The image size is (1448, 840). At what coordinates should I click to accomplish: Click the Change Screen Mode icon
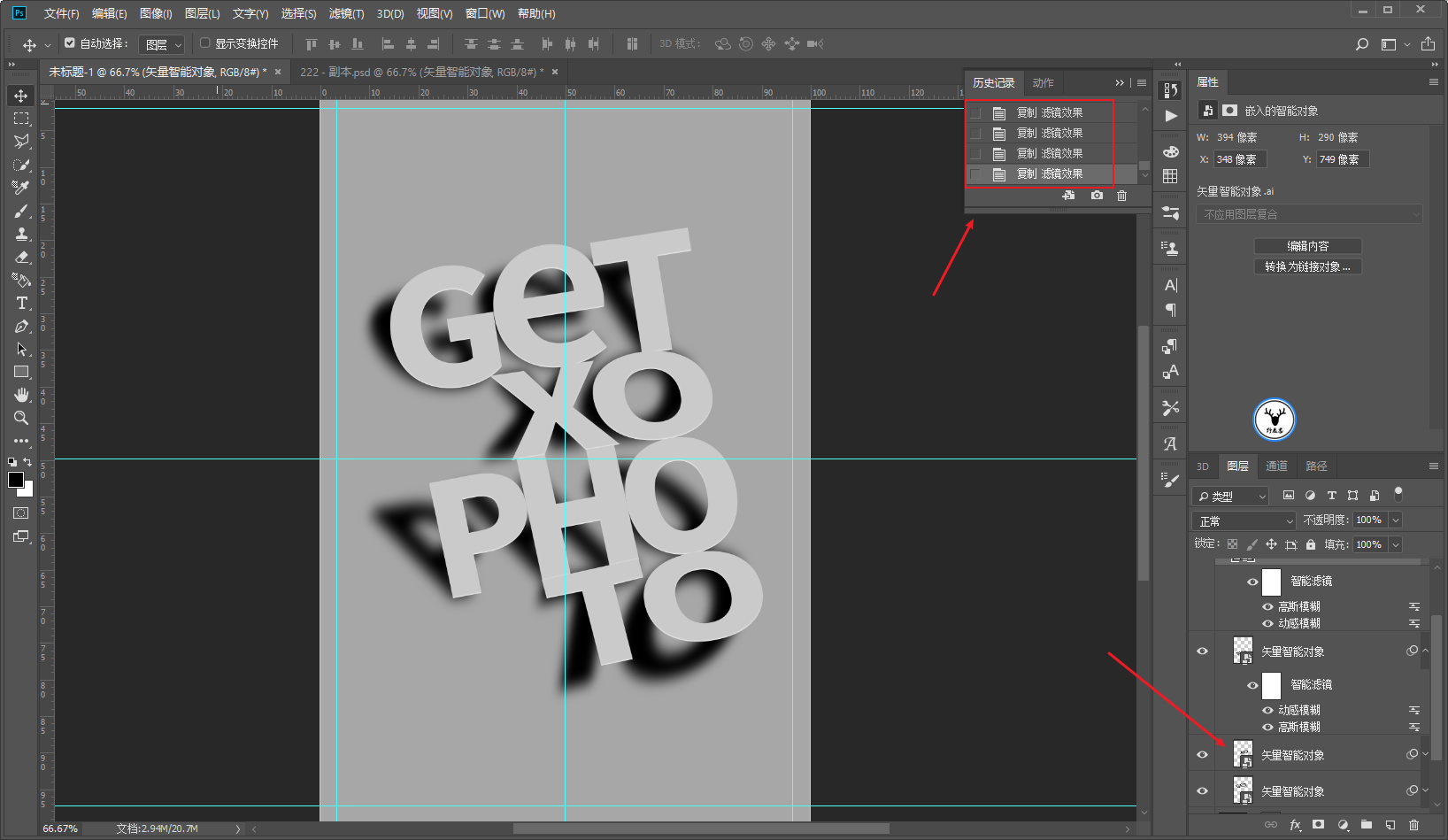[x=21, y=536]
